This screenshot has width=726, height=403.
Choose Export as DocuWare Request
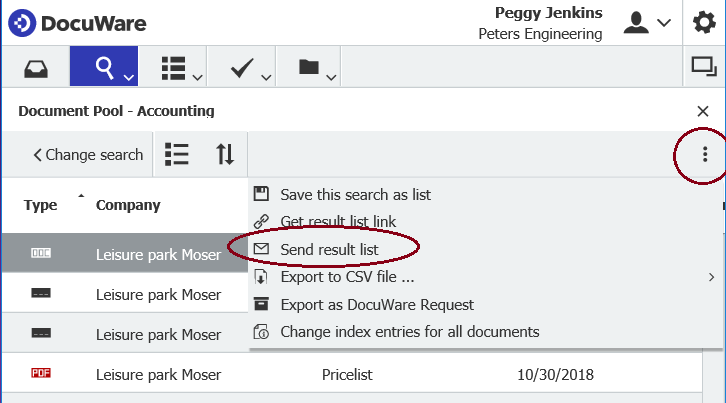[376, 304]
